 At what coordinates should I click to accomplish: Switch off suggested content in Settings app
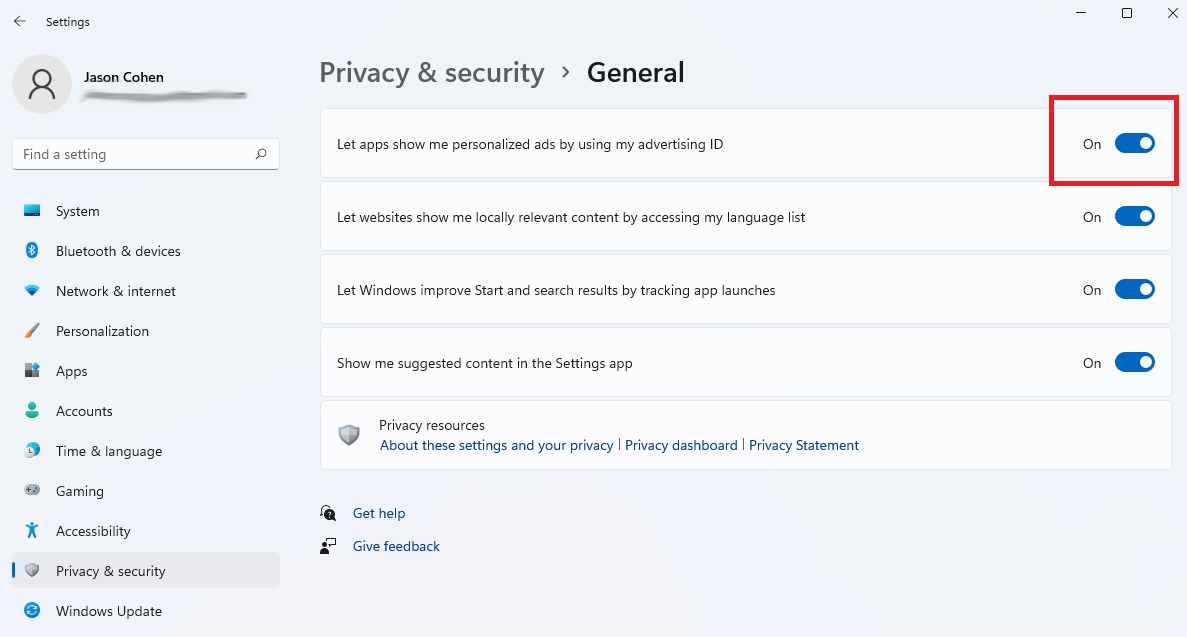point(1134,363)
